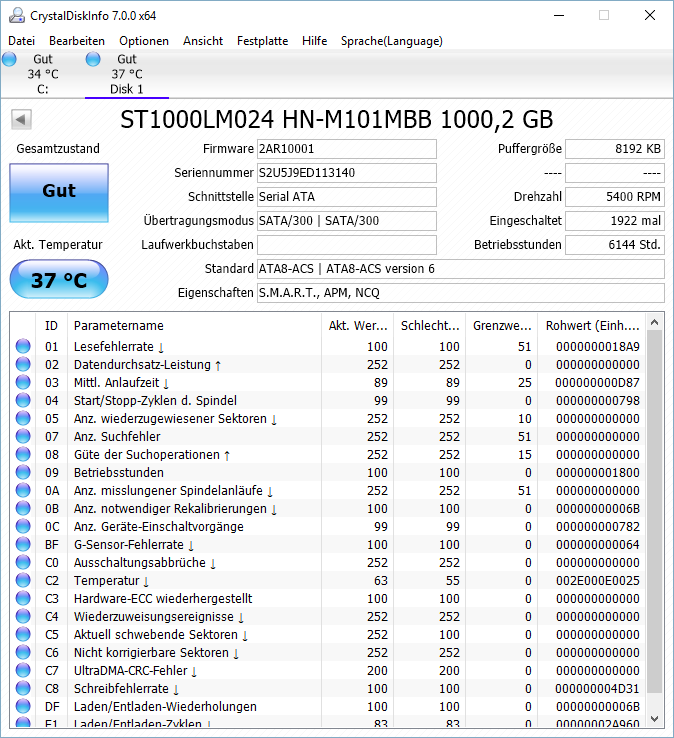Open the Ansicht menu
The height and width of the screenshot is (738, 674).
[x=203, y=41]
